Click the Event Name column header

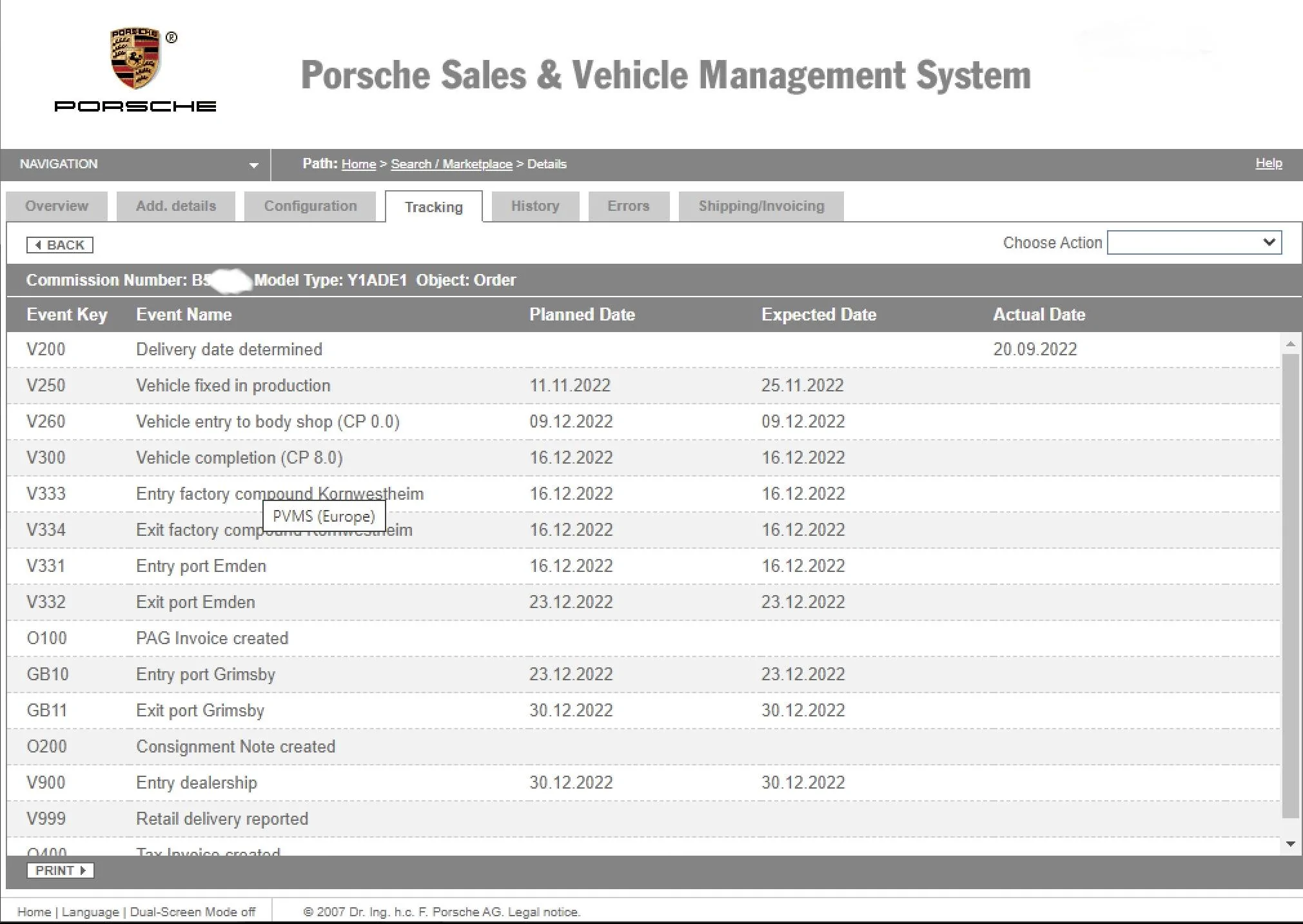(x=184, y=315)
